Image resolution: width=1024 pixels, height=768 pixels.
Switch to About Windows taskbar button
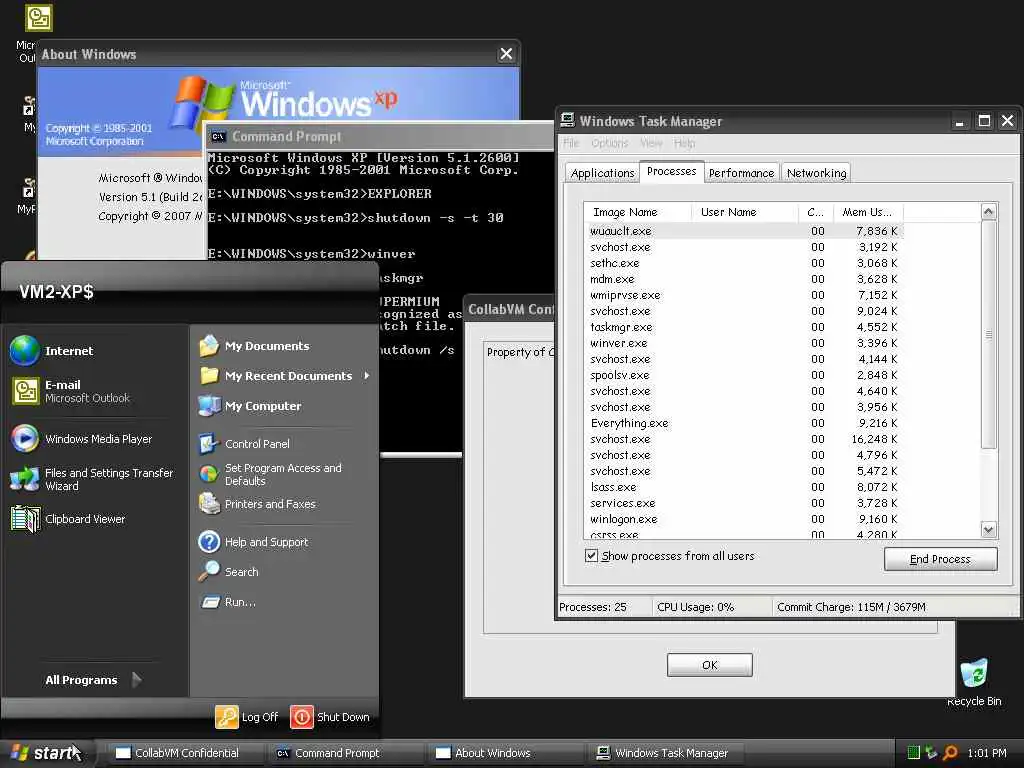[x=505, y=753]
